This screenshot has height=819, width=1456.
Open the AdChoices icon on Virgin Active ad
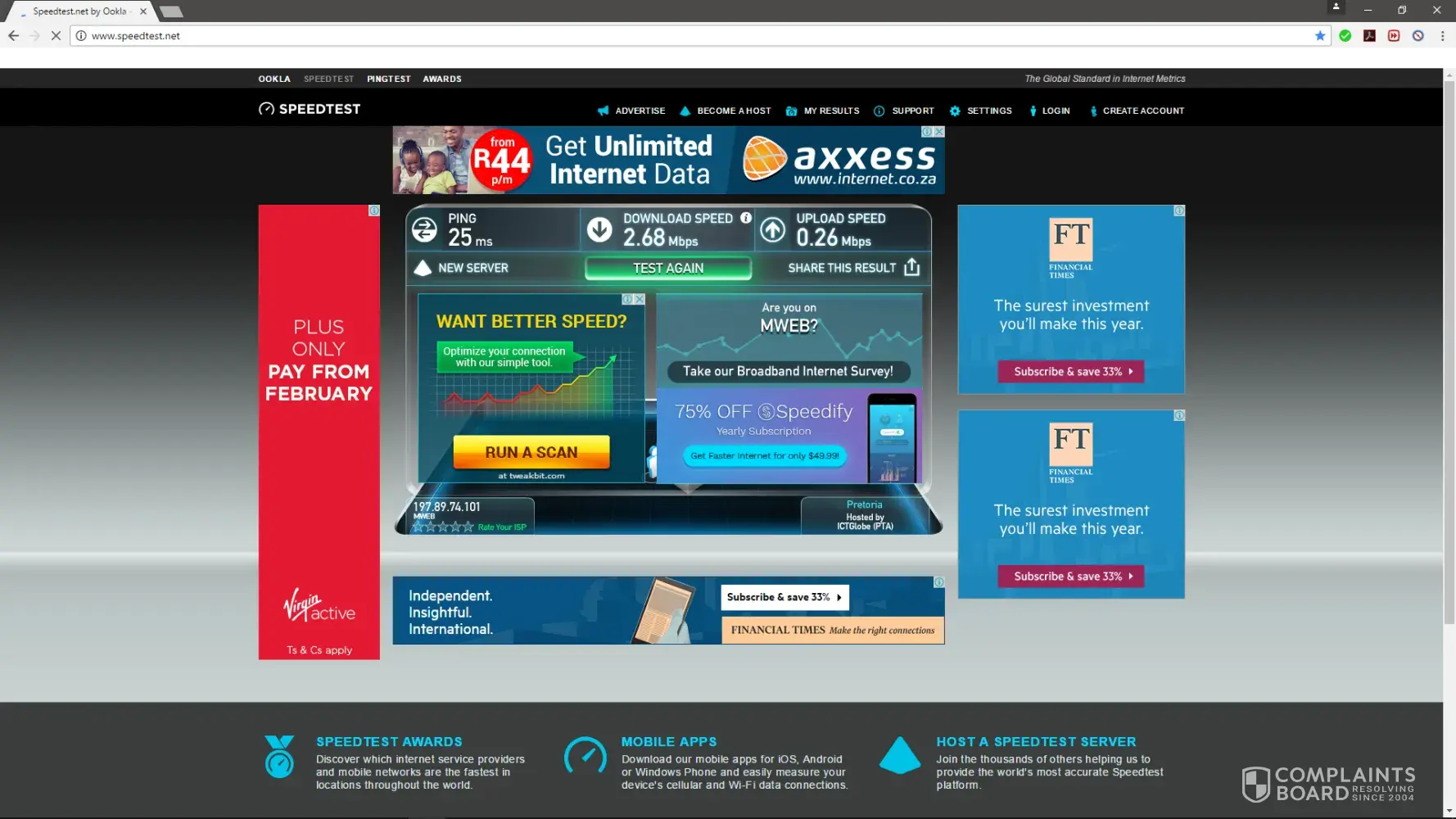coord(374,210)
